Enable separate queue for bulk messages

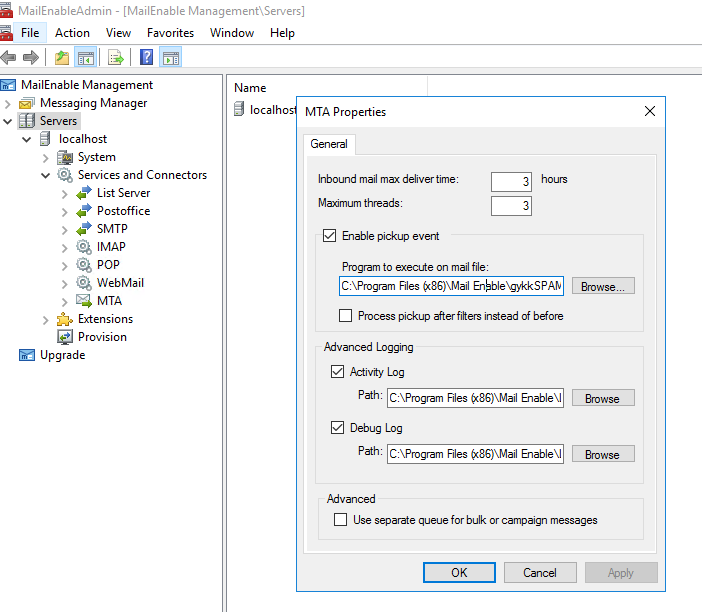(342, 520)
